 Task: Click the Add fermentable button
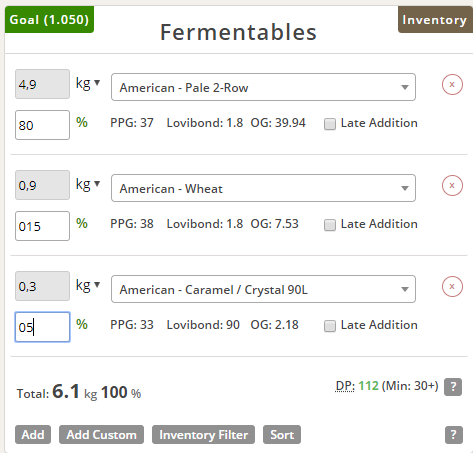tap(33, 435)
